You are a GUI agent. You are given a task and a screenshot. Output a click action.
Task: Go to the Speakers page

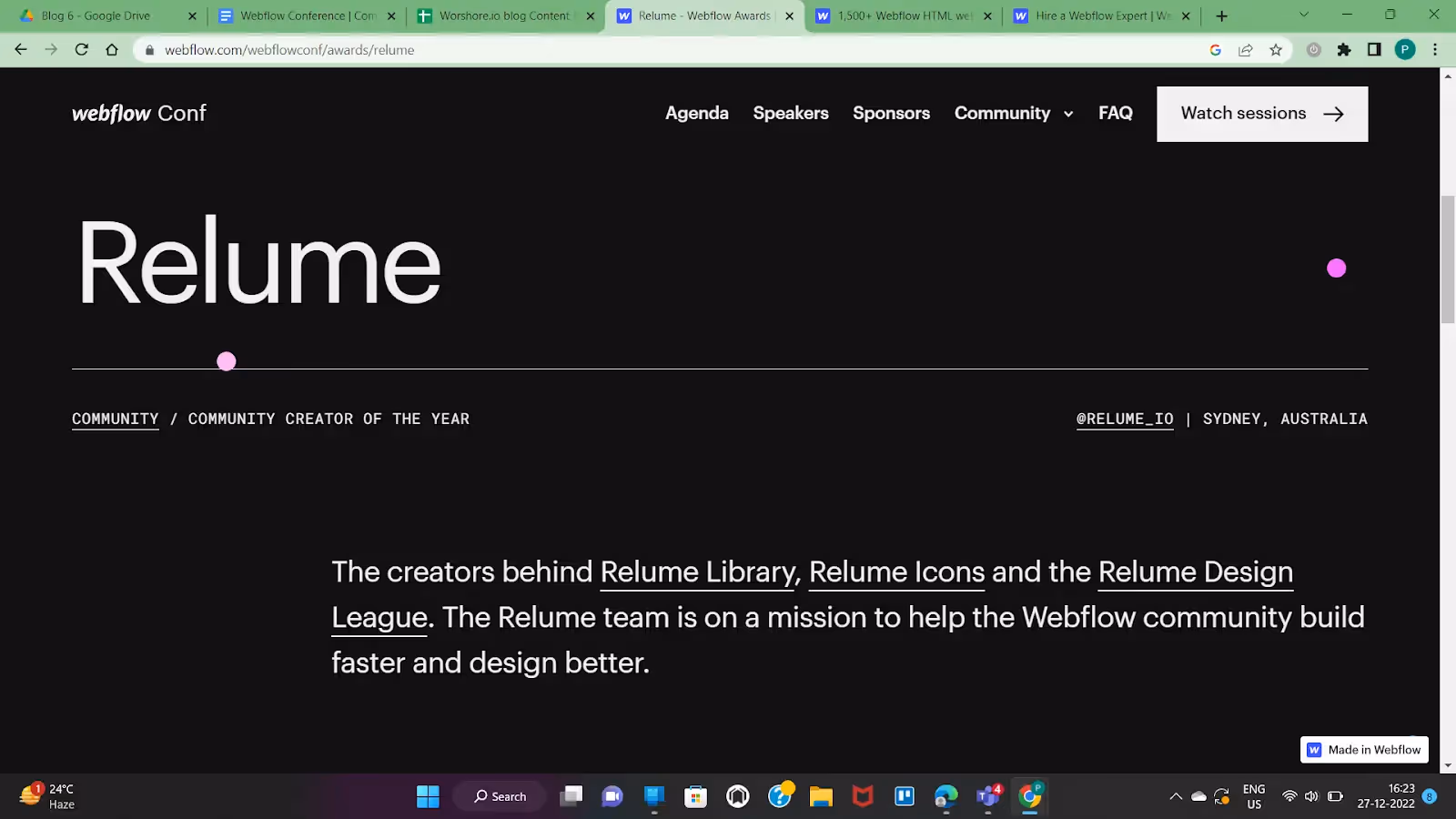point(791,114)
